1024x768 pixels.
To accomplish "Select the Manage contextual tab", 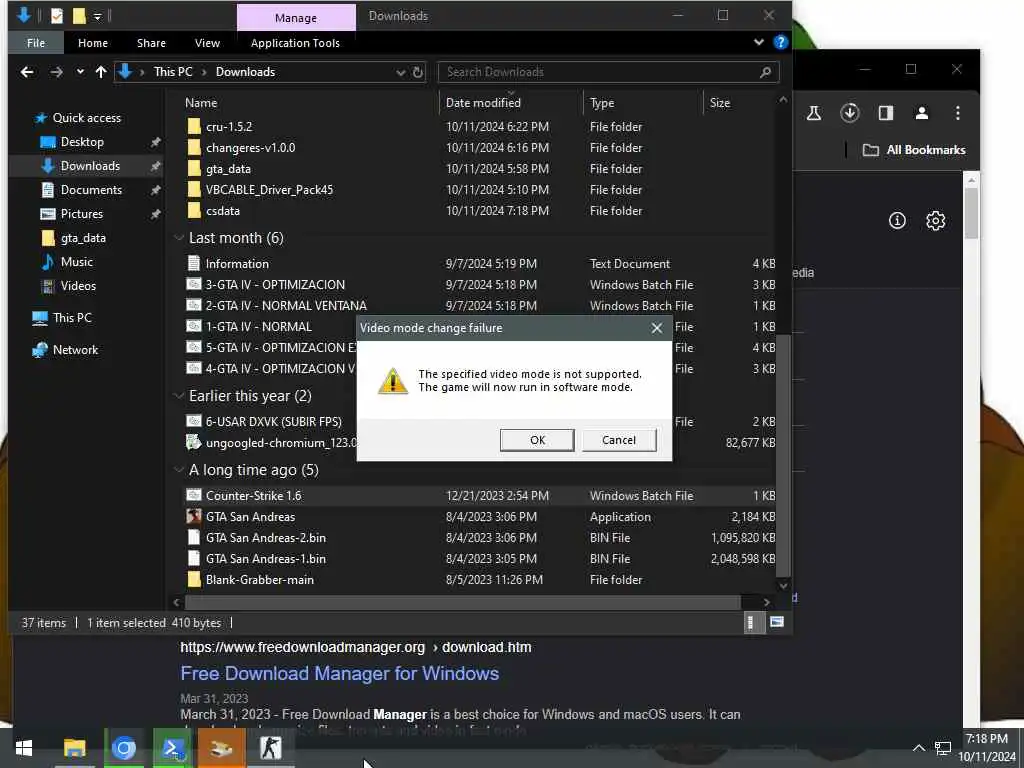I will pos(296,18).
